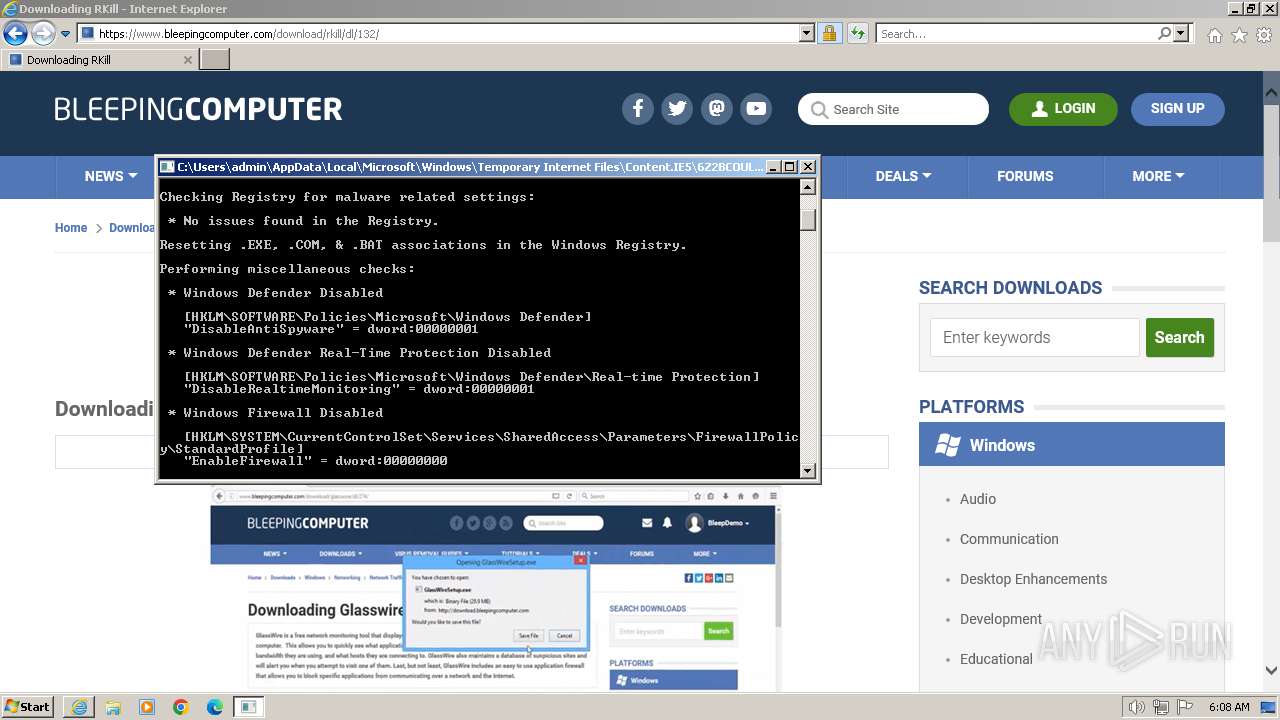Open Favorites star icon
This screenshot has height=720, width=1280.
click(x=1239, y=35)
